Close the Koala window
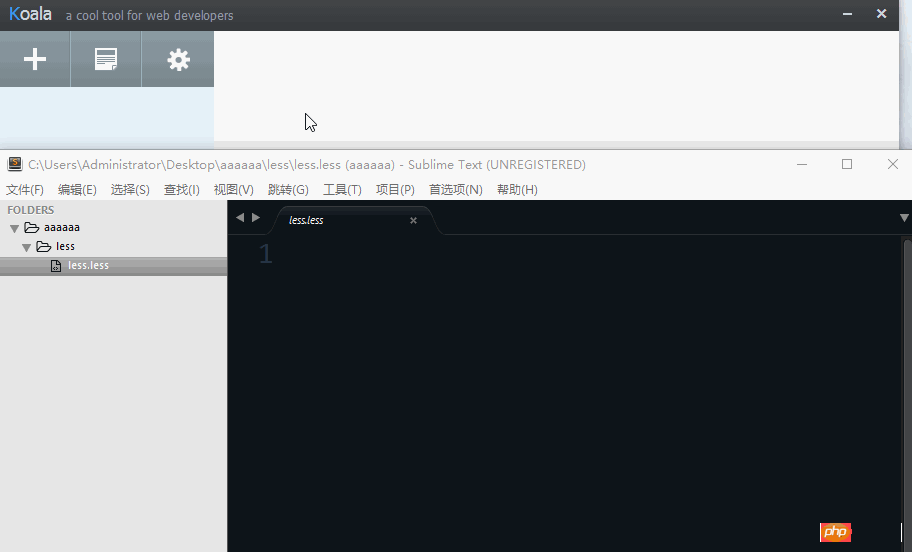Viewport: 912px width, 552px height. 882,13
